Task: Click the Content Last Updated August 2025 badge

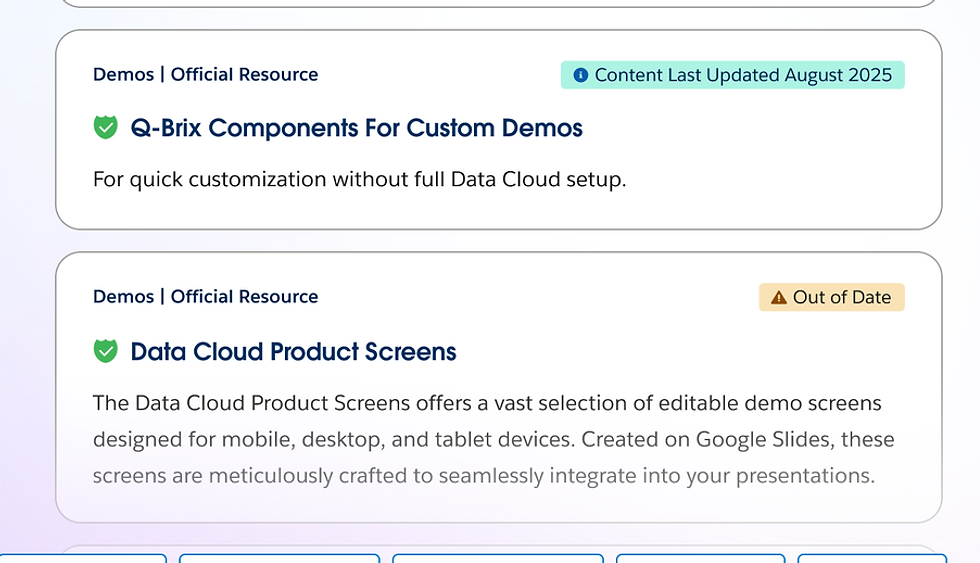Action: coord(732,75)
